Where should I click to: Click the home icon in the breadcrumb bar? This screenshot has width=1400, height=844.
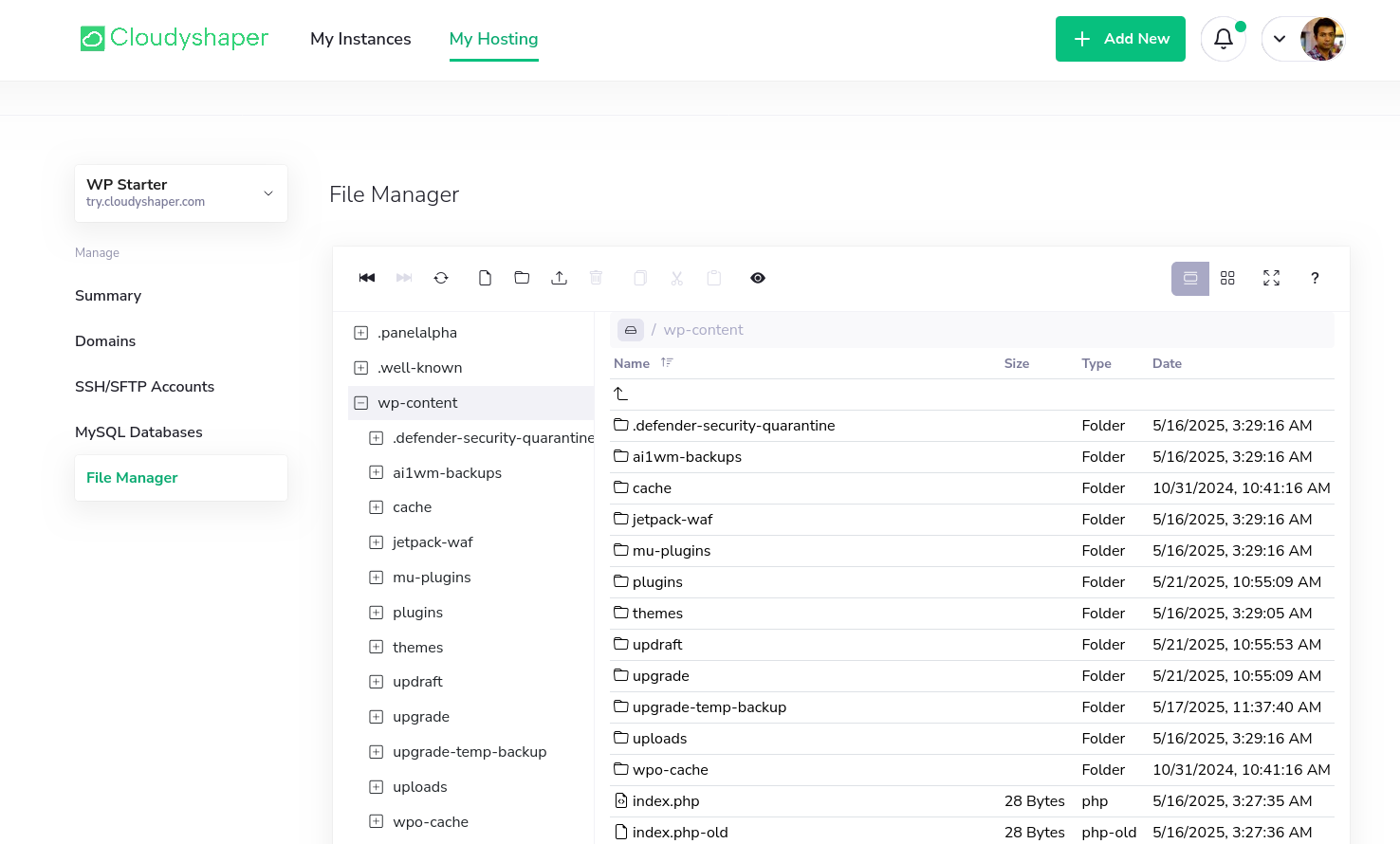pos(630,329)
